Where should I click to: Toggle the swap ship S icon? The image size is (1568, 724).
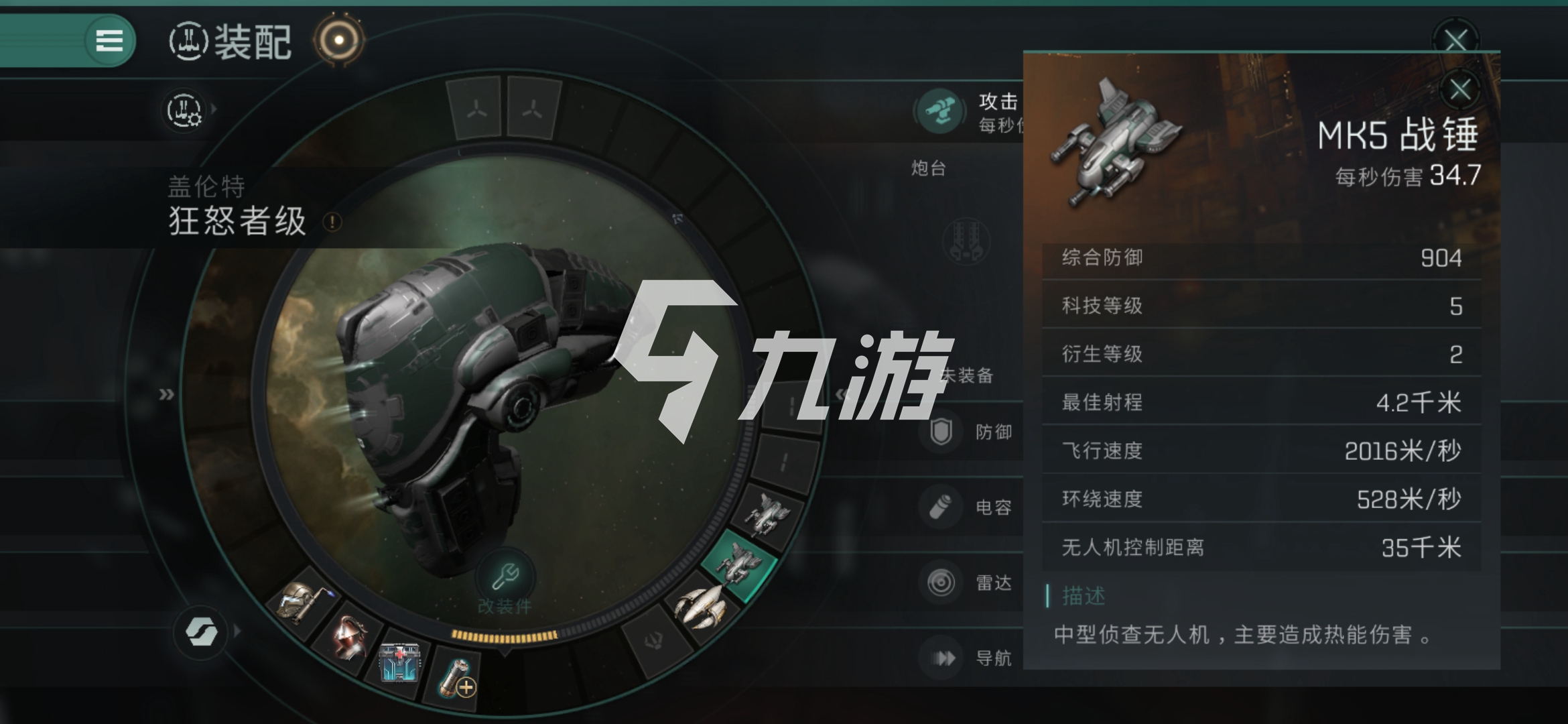tap(201, 631)
